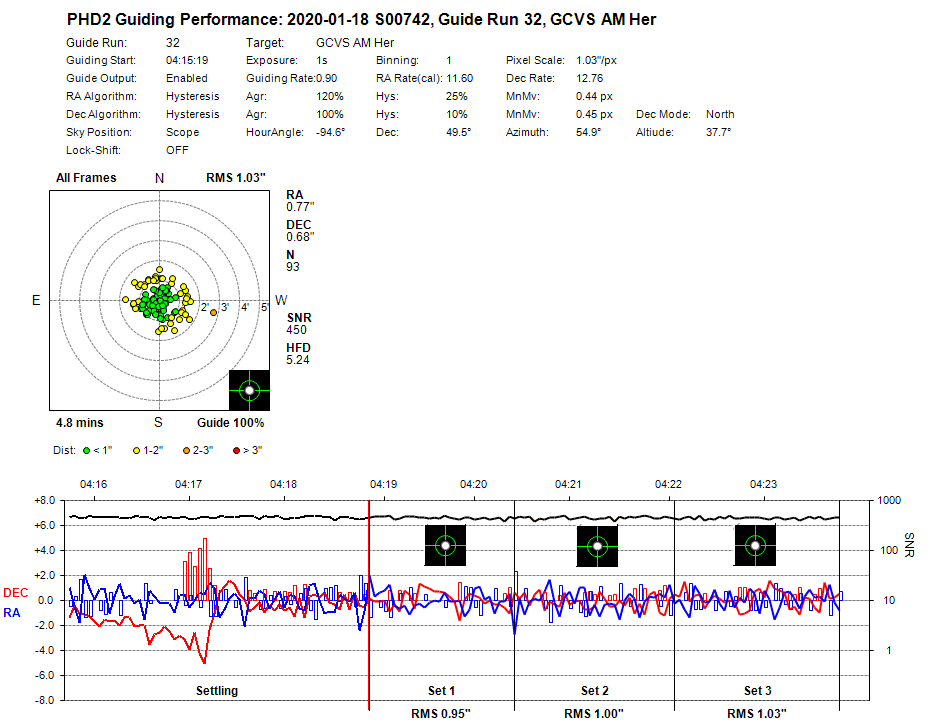Screen dimensions: 930x728
Task: Click the Set 3 guide star thumbnail
Action: [755, 545]
